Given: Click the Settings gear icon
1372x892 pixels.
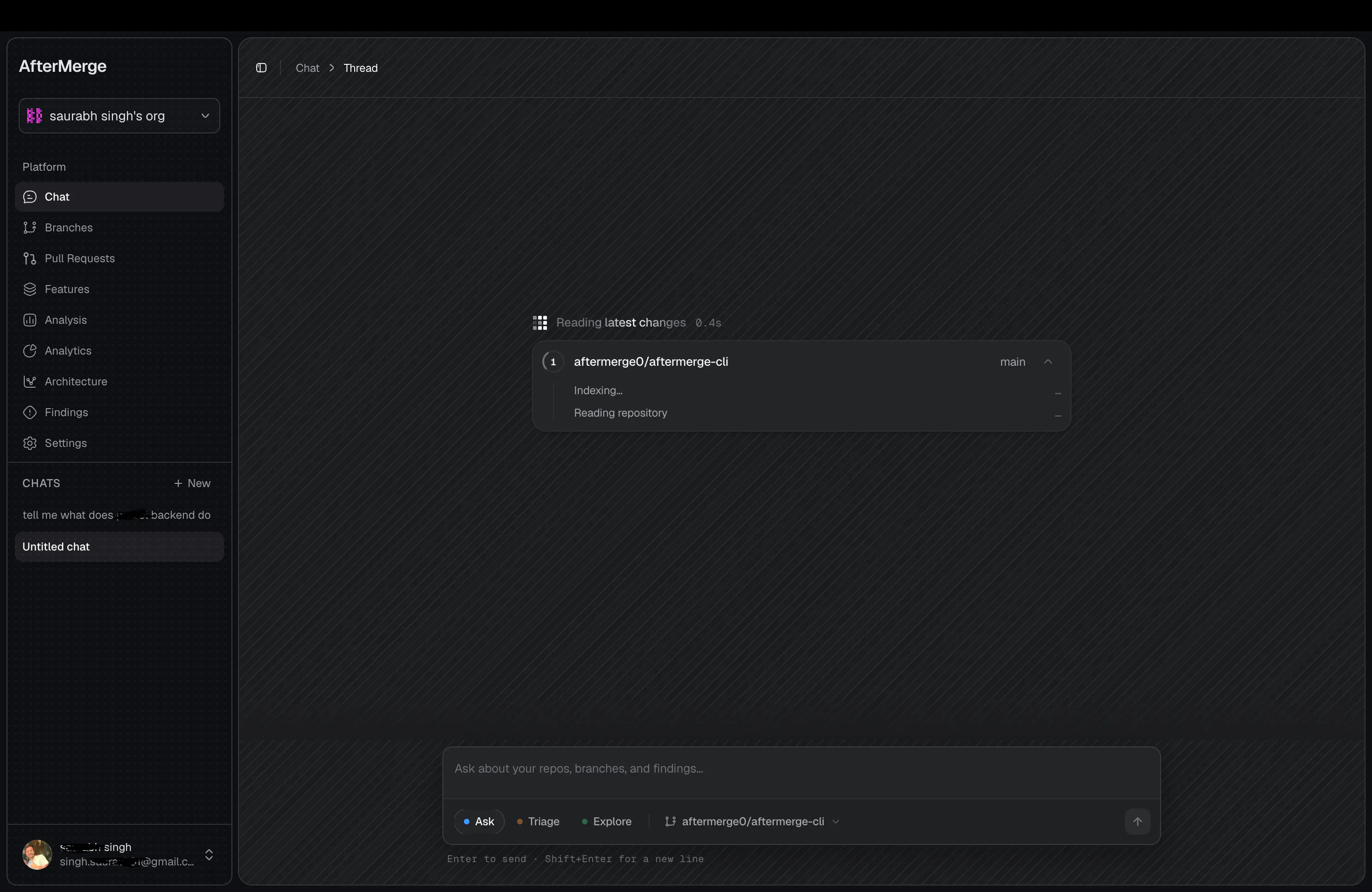Looking at the screenshot, I should [30, 443].
